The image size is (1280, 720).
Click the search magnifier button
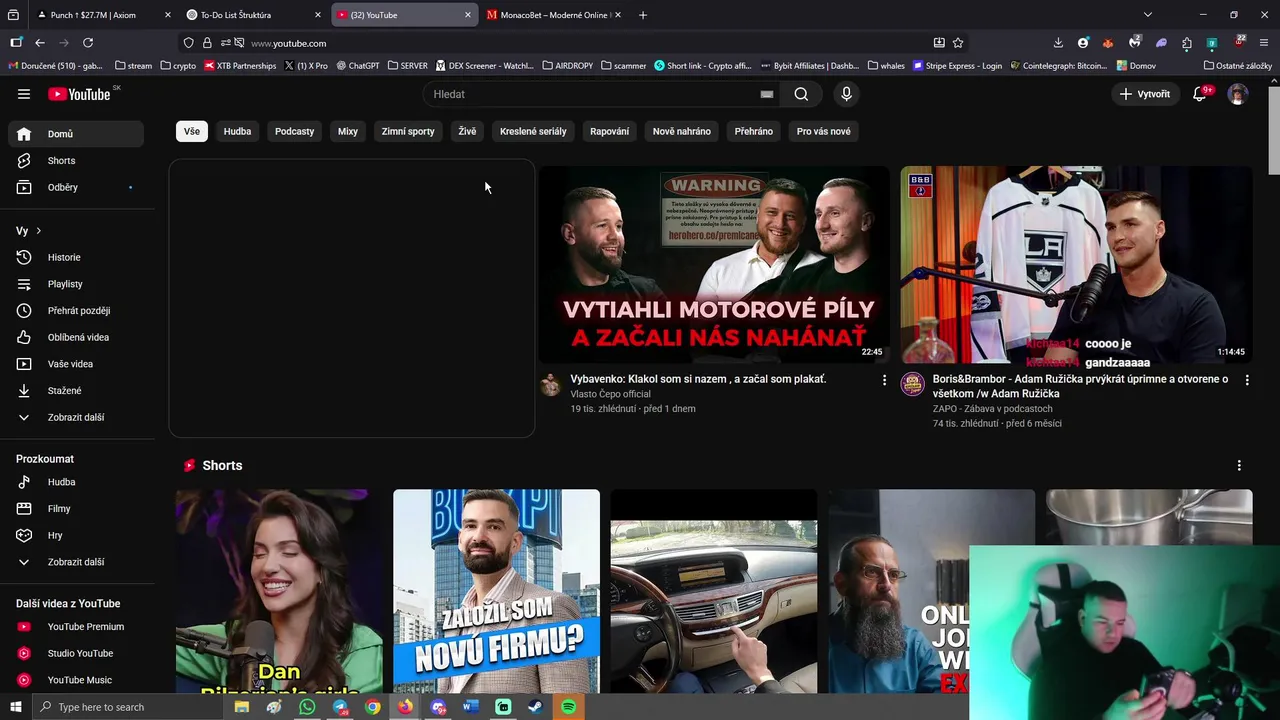click(x=801, y=94)
